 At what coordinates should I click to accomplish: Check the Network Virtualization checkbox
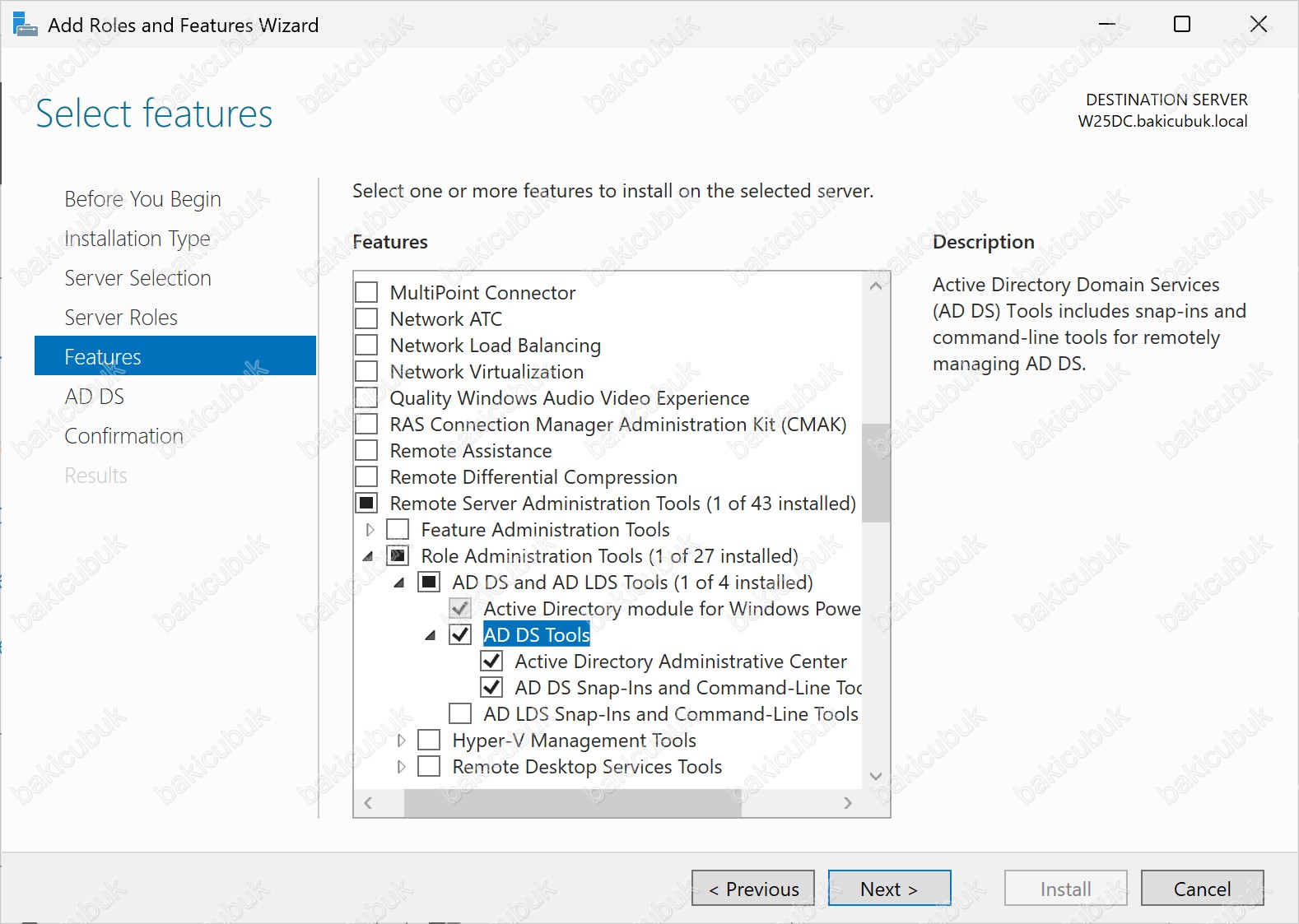click(x=366, y=371)
